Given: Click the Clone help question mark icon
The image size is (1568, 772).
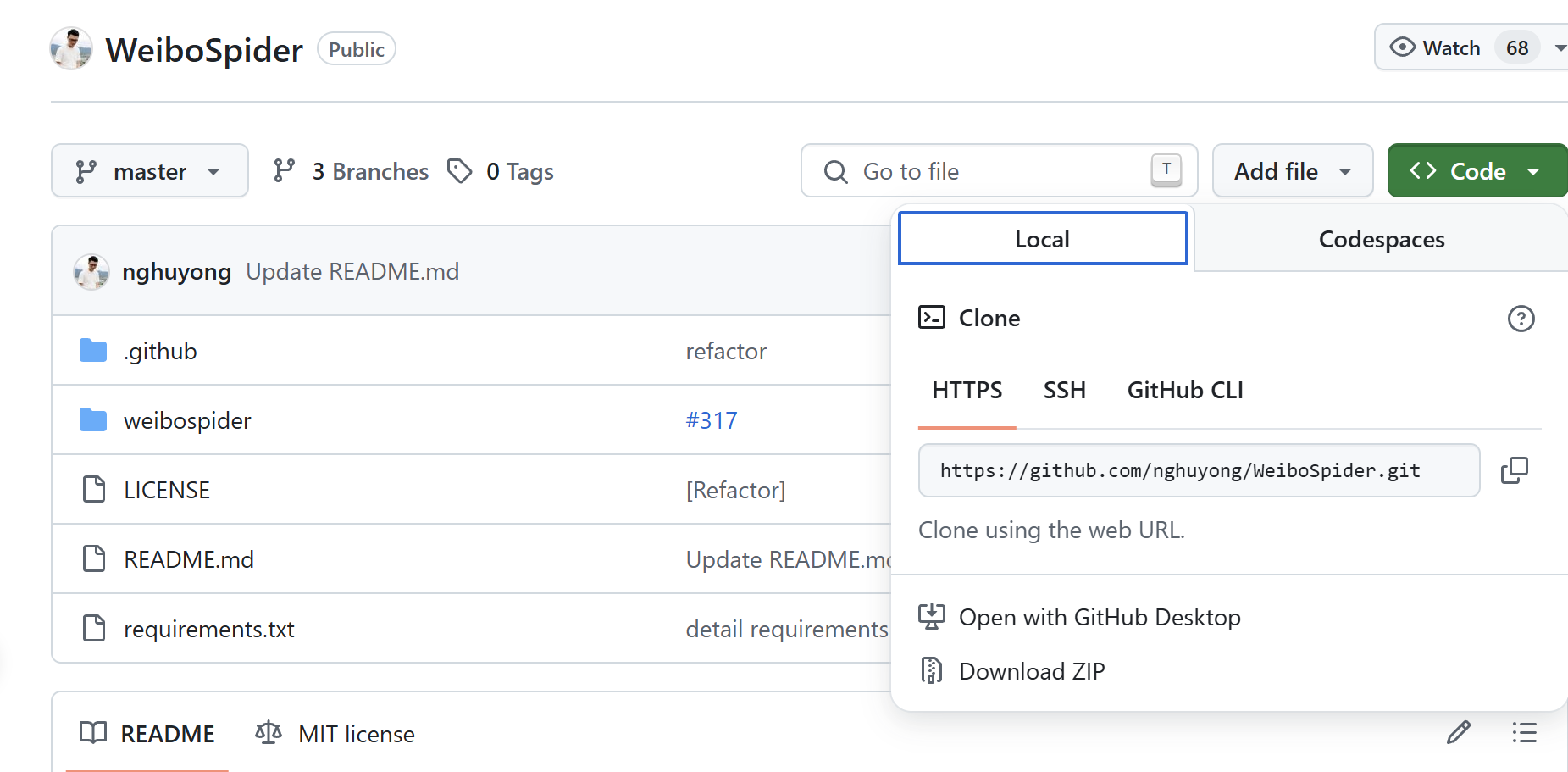Looking at the screenshot, I should point(1521,319).
